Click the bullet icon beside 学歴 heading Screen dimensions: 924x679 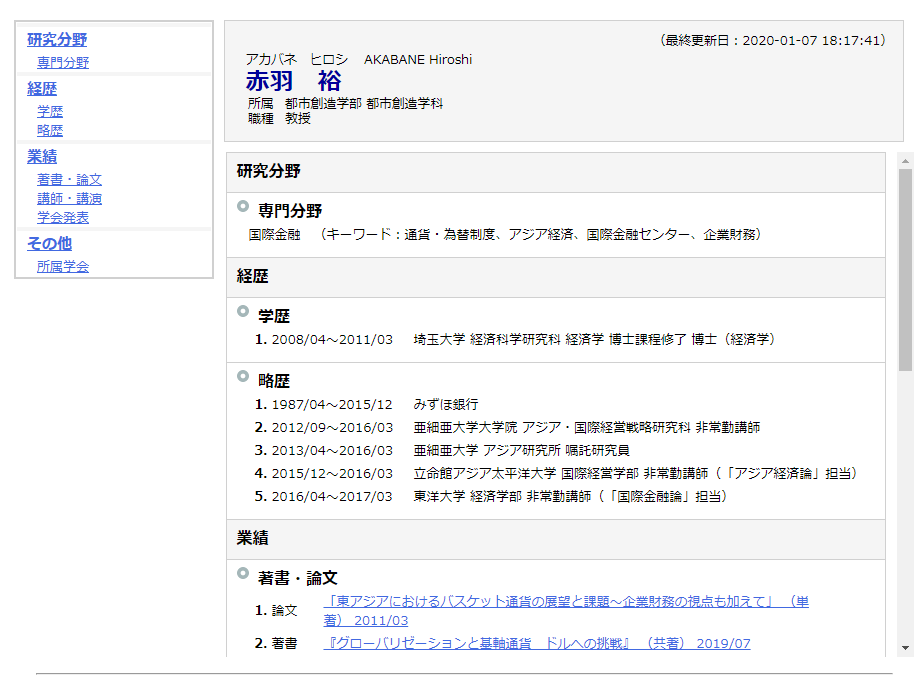(x=243, y=312)
